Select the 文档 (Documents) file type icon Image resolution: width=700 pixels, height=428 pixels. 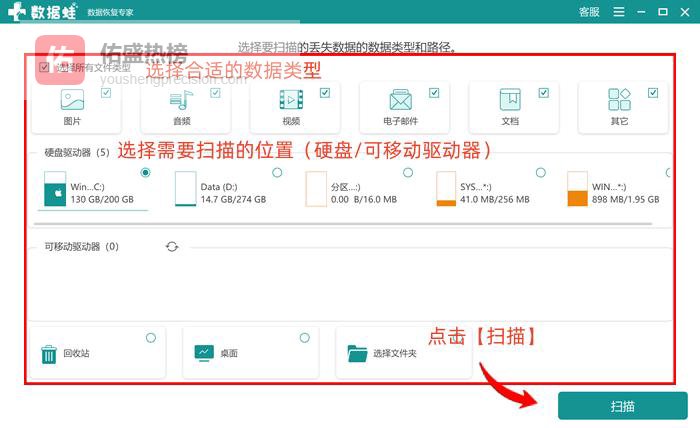[510, 100]
